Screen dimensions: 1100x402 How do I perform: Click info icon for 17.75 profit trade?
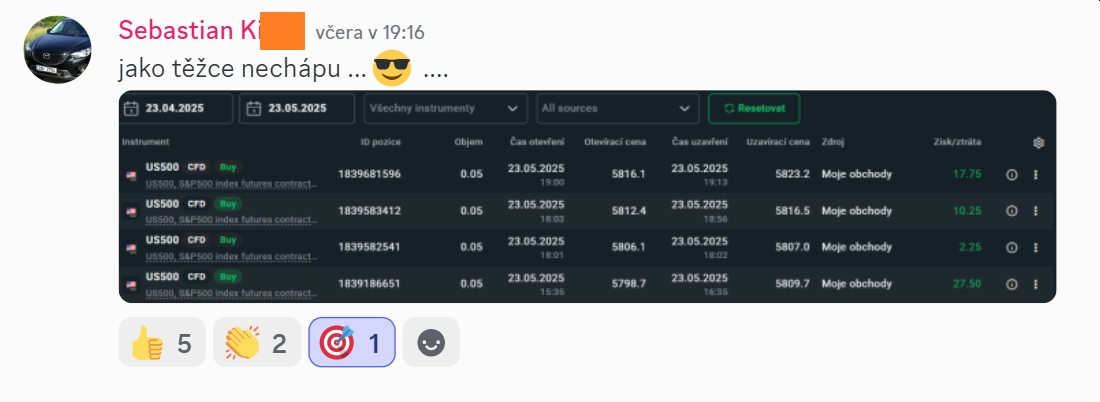coord(1011,174)
